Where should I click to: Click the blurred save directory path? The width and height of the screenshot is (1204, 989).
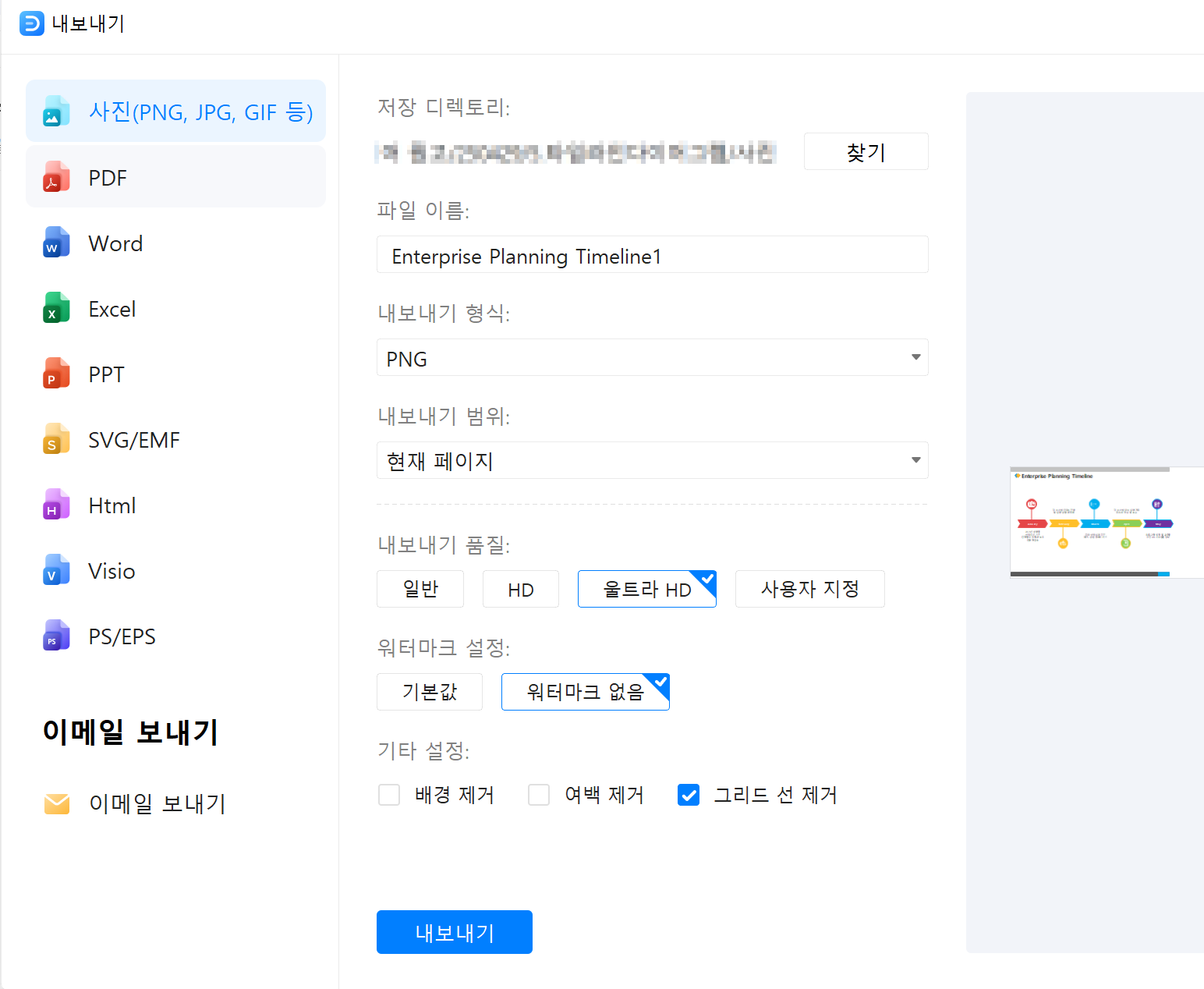575,152
